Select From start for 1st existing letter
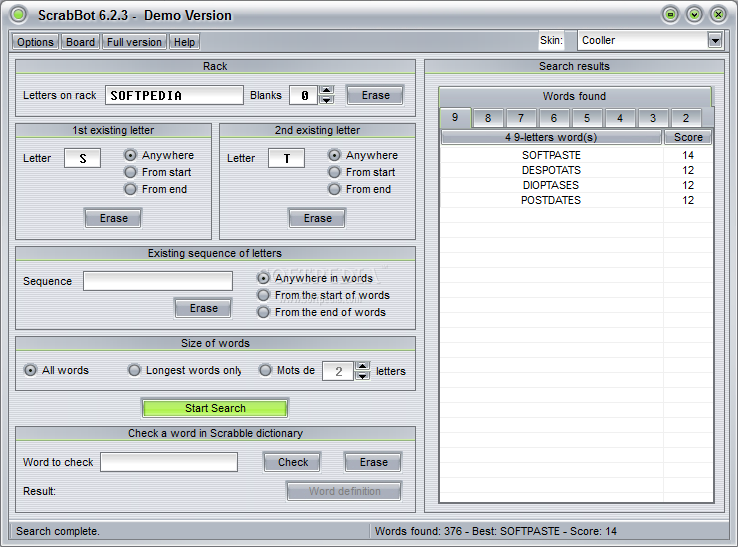 (x=157, y=172)
